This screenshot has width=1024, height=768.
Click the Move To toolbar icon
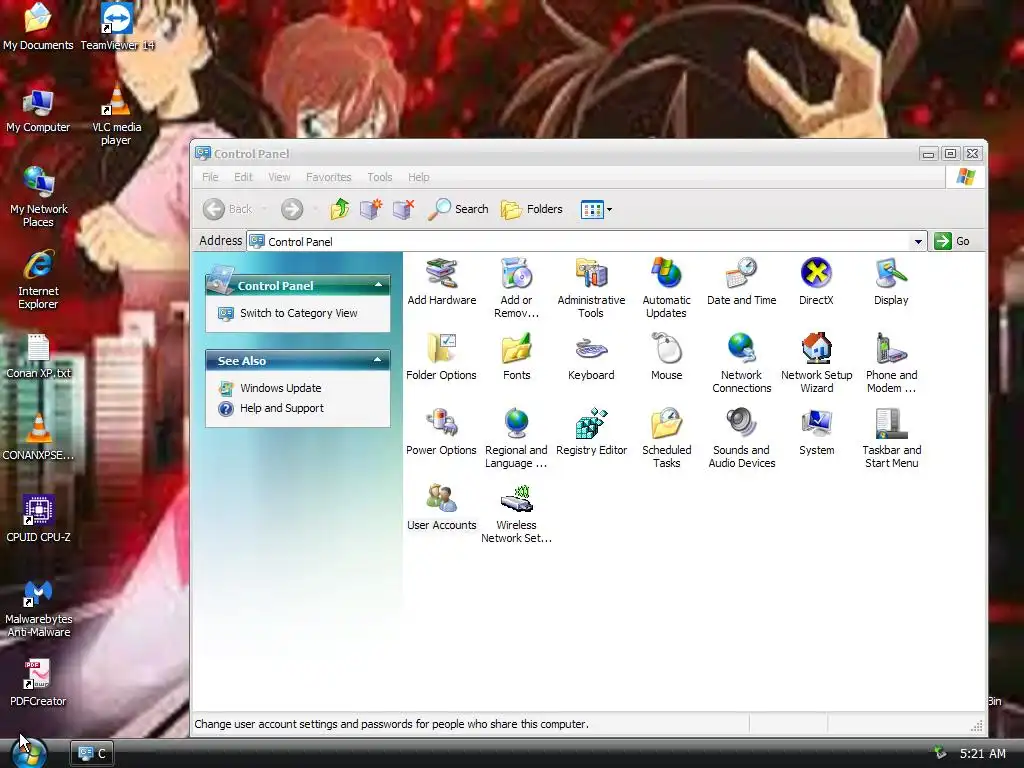(x=371, y=209)
